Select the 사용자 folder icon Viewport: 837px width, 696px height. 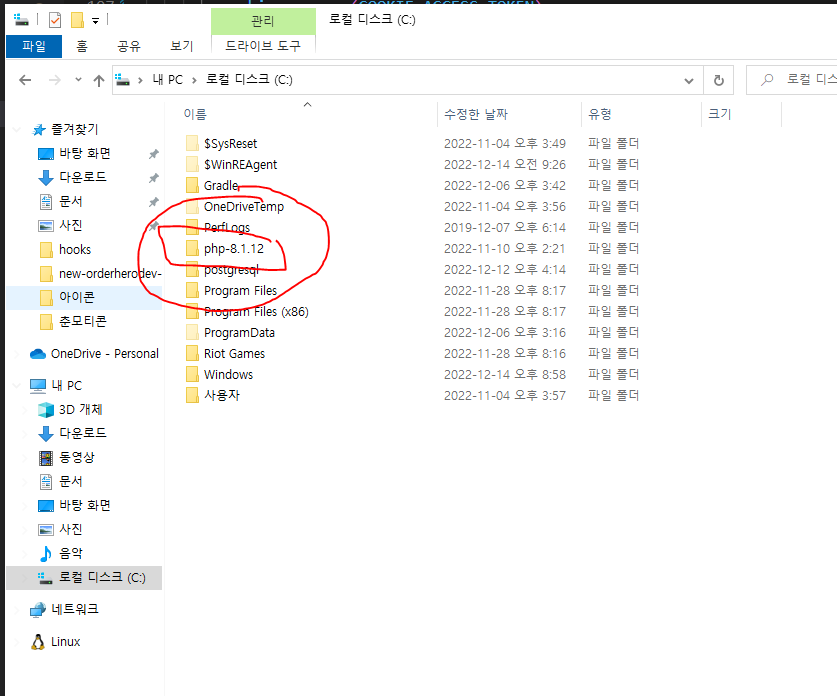pyautogui.click(x=192, y=395)
